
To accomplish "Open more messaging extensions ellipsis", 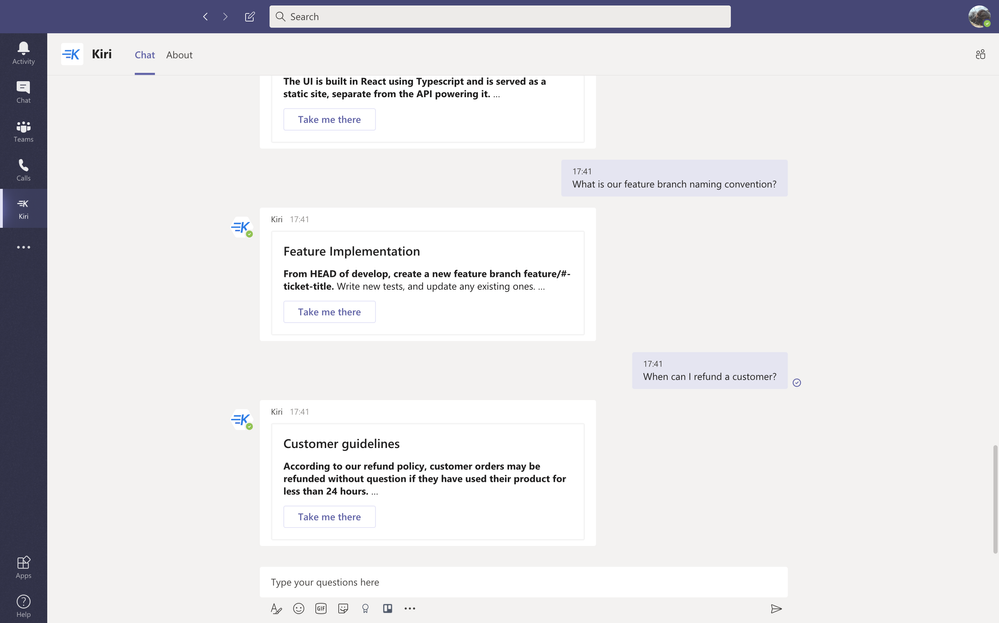I will [x=410, y=608].
